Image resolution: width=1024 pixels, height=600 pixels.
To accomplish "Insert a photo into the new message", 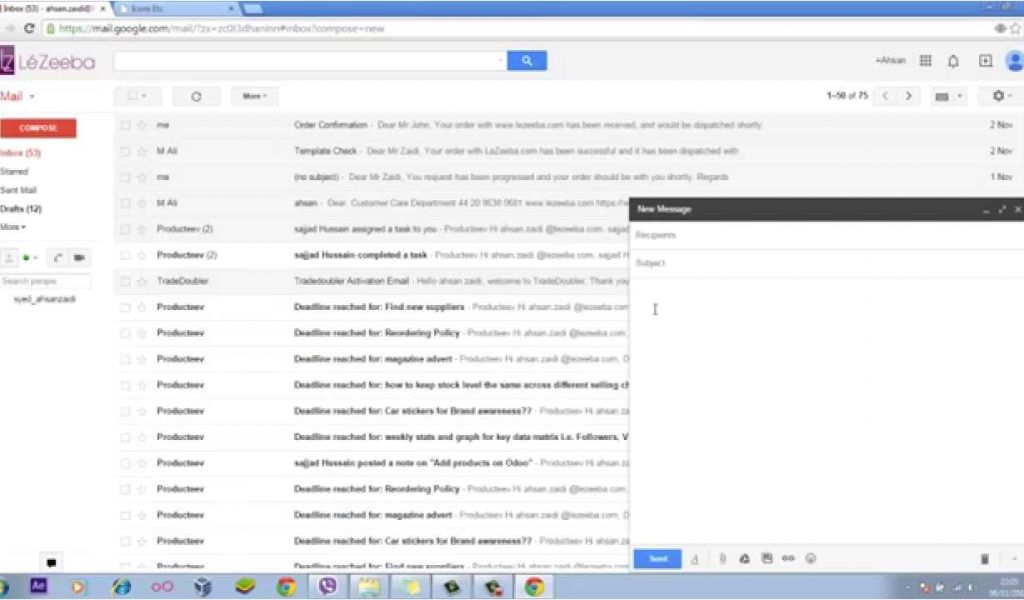I will pos(766,558).
